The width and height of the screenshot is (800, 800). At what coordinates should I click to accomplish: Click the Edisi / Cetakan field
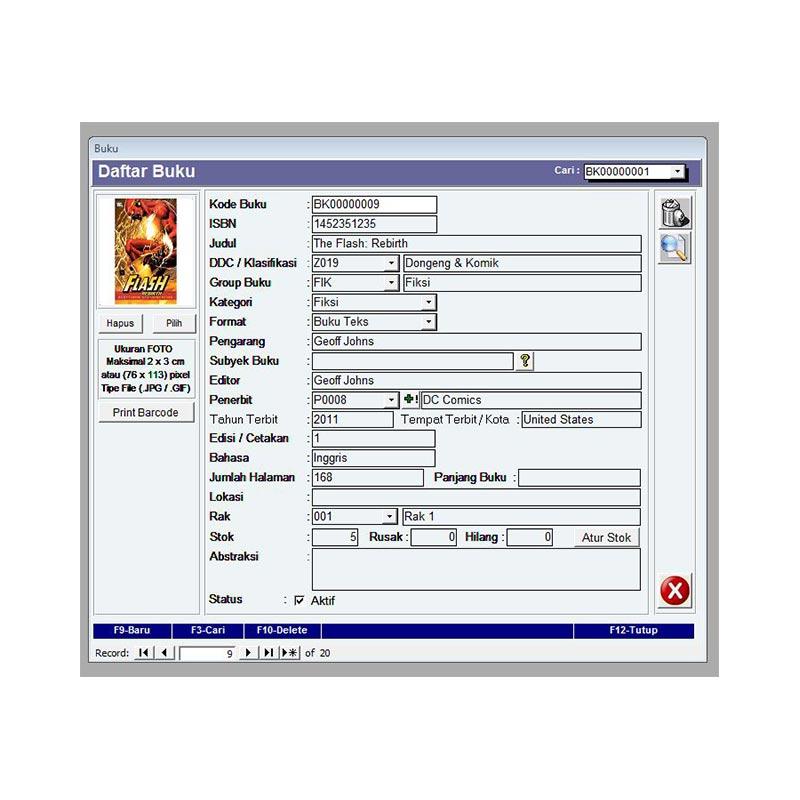373,438
